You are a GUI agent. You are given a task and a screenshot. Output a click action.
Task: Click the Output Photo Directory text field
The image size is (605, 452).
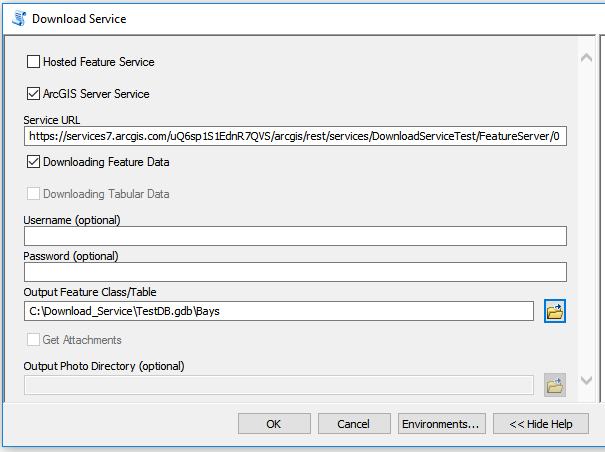pos(279,385)
